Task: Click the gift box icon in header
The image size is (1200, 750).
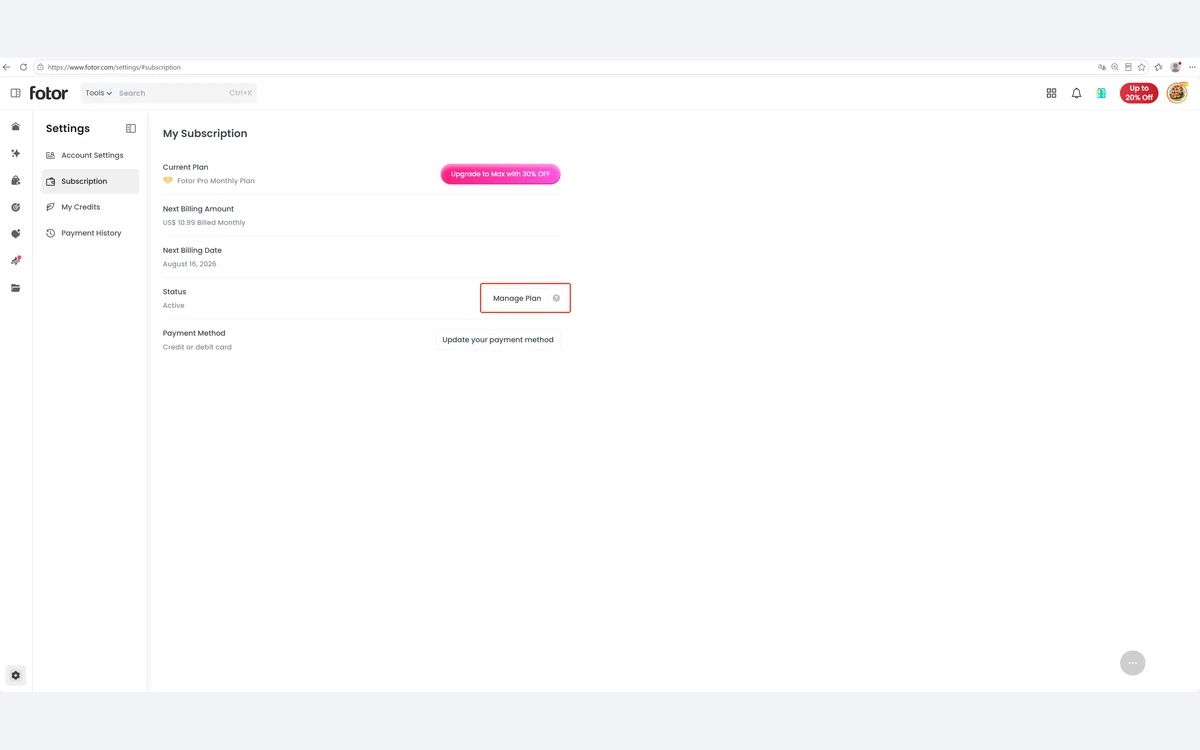Action: (1101, 93)
